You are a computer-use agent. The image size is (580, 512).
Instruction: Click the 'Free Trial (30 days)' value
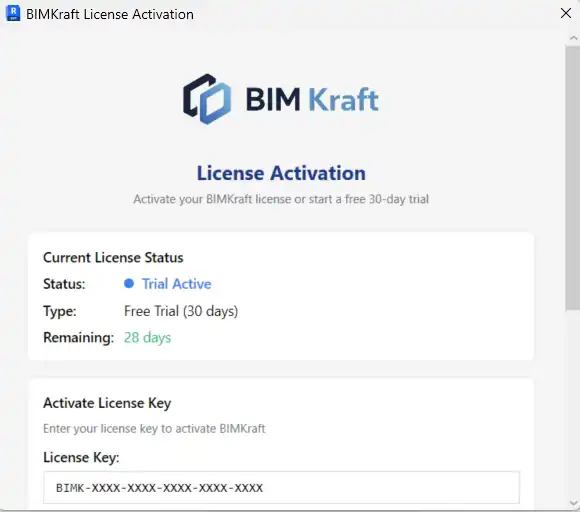point(181,311)
